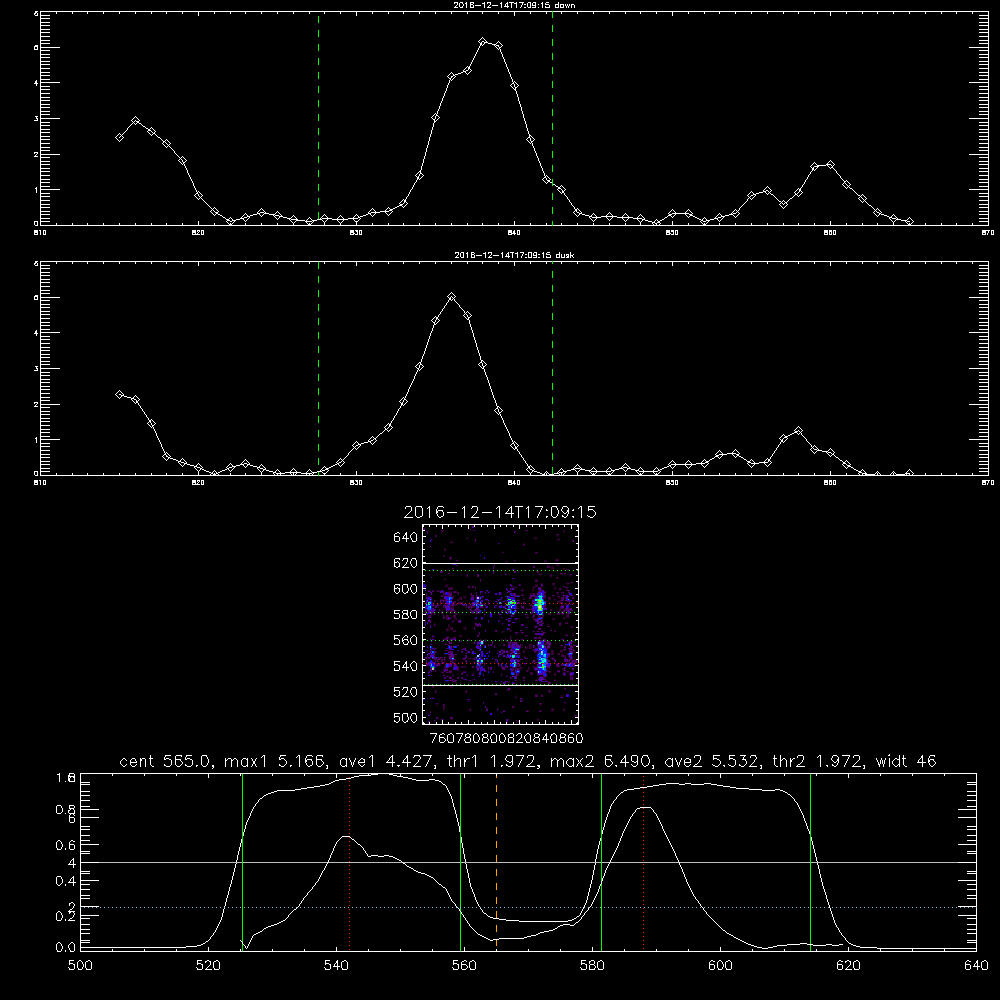Click the "0.0" label on bottom plot y-axis
This screenshot has height=1000, width=1000.
[66, 948]
